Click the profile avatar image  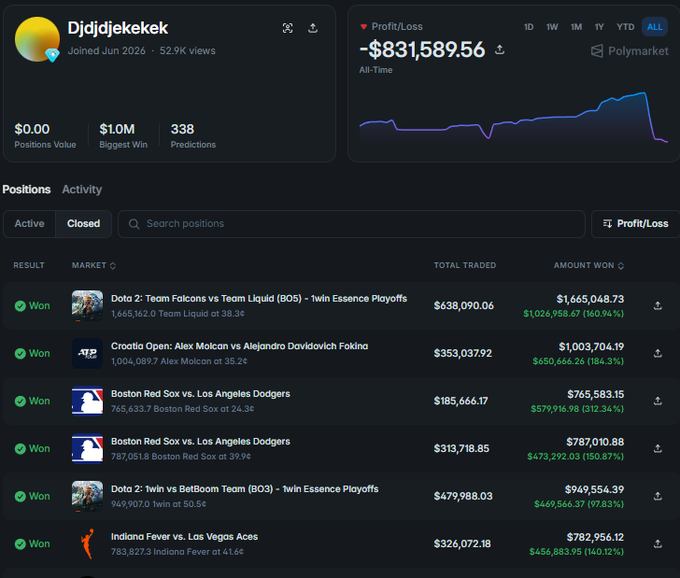click(37, 39)
